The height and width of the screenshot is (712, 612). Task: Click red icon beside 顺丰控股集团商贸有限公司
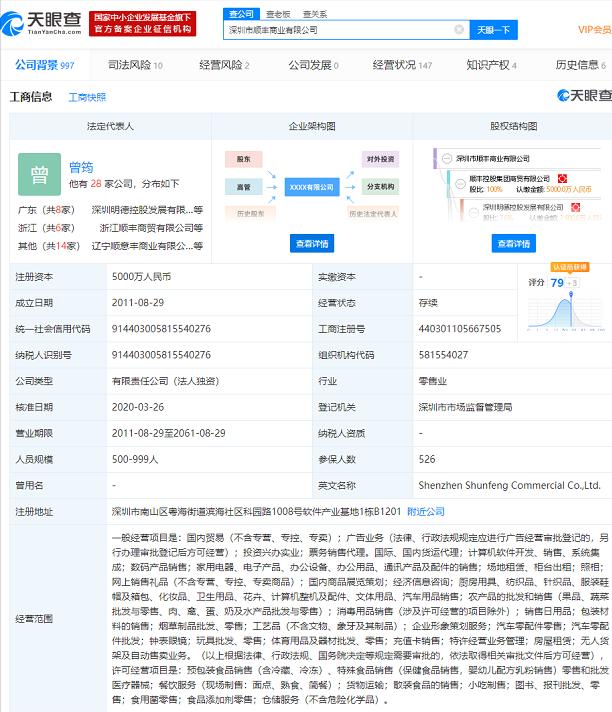562,178
